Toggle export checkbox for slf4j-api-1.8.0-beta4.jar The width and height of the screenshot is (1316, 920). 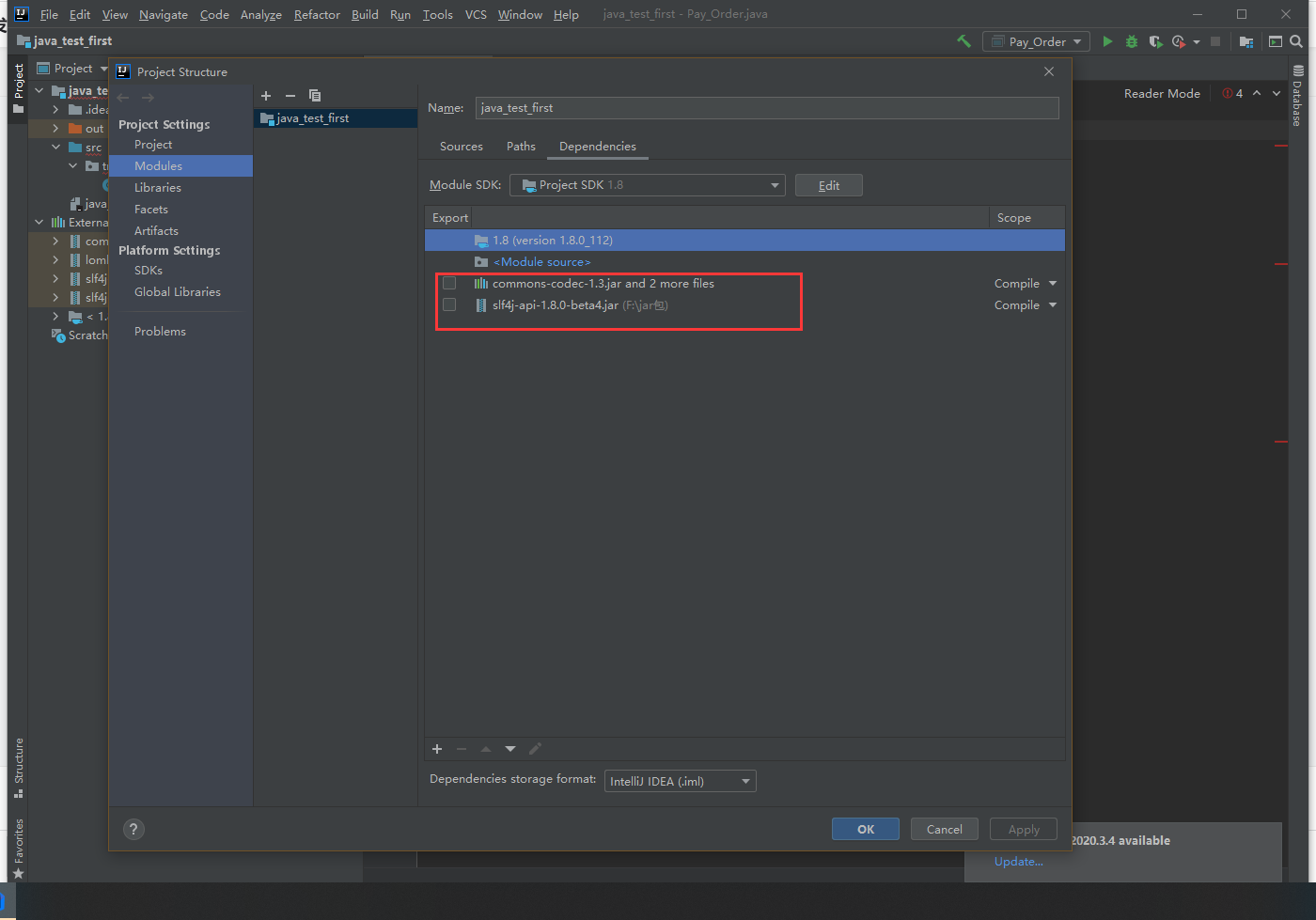tap(449, 304)
